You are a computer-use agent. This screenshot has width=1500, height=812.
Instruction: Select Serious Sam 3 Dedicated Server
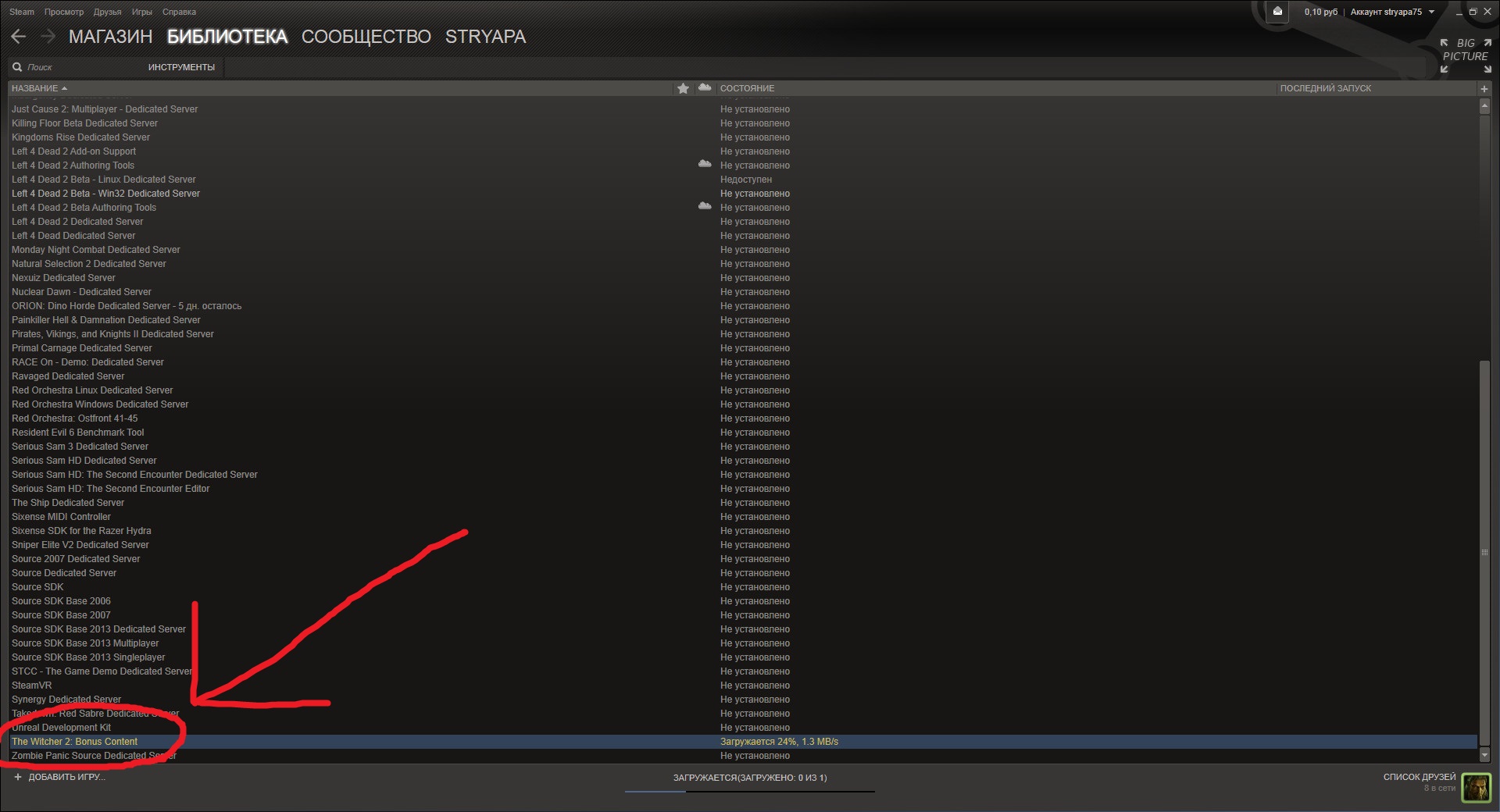click(x=80, y=447)
